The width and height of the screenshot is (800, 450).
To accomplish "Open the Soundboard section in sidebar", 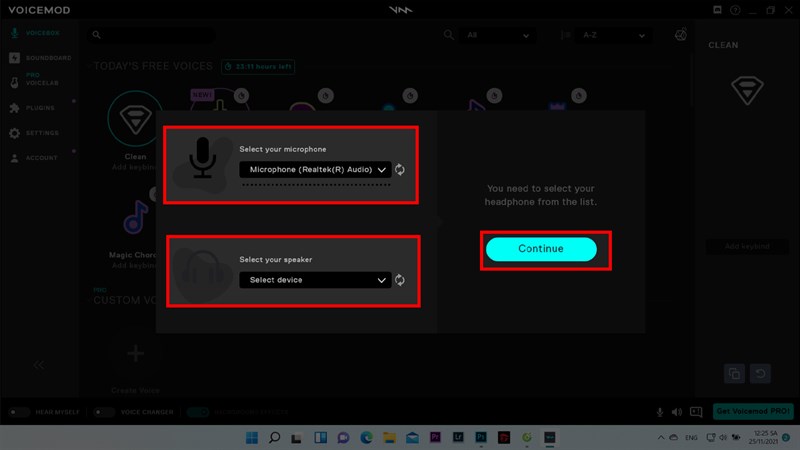I will point(40,58).
